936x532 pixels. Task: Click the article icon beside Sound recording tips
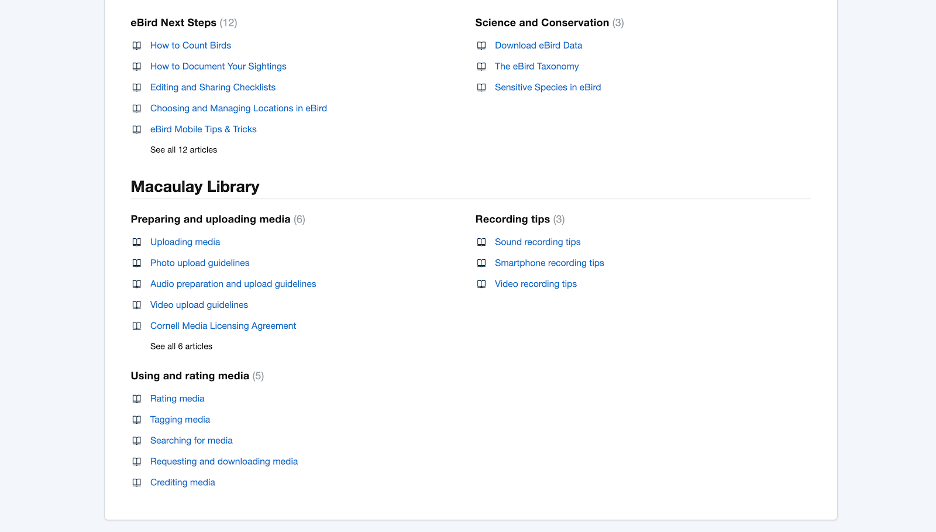click(x=481, y=242)
